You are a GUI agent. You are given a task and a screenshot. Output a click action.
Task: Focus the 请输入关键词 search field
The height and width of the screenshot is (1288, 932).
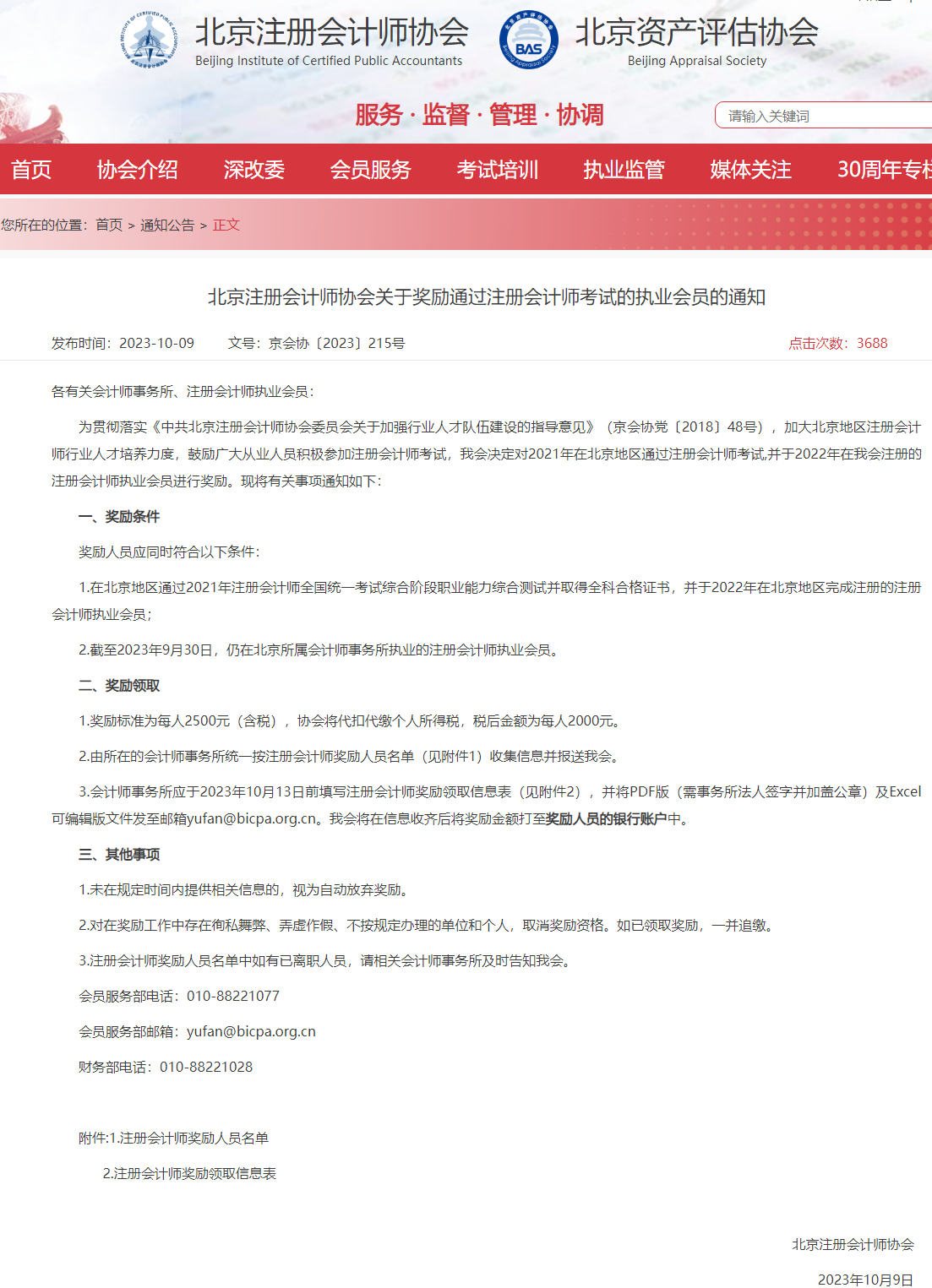[x=824, y=116]
